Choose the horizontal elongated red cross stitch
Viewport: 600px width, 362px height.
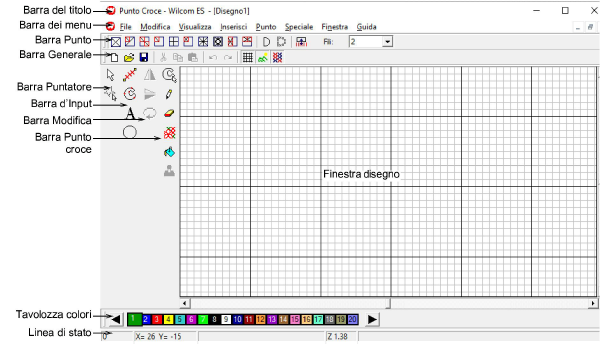coord(247,42)
